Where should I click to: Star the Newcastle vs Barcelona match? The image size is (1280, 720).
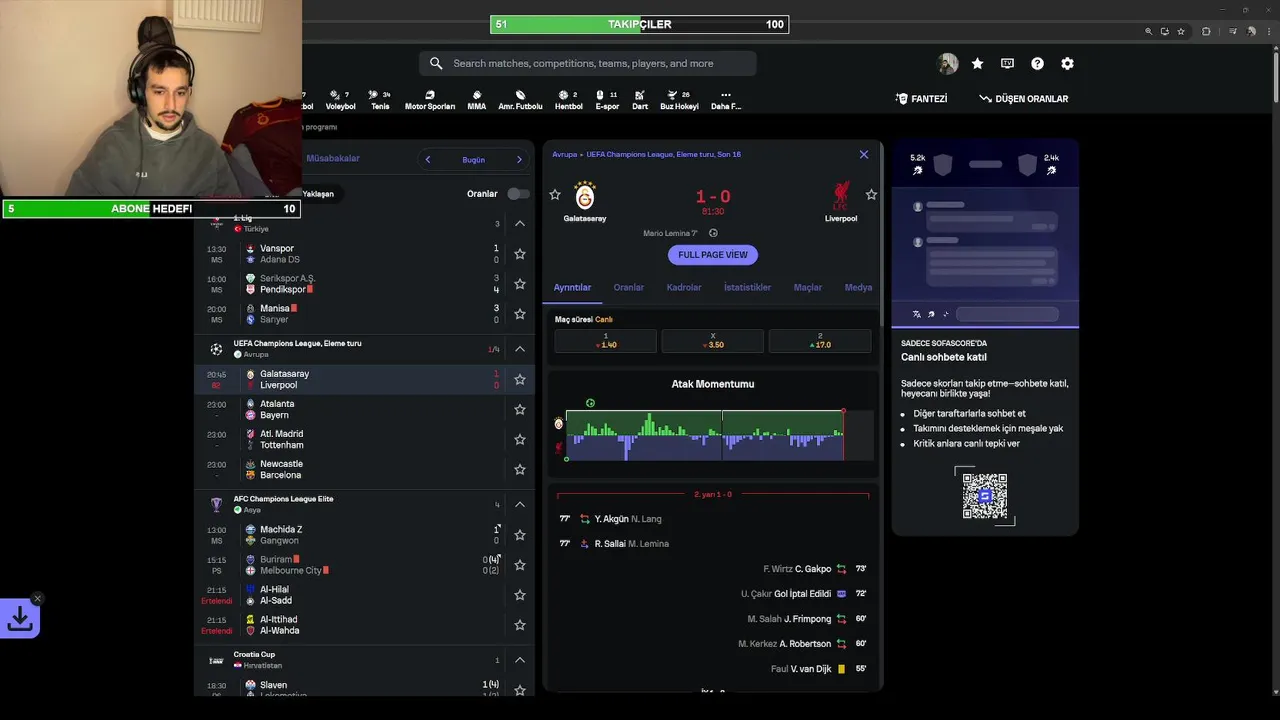pos(520,469)
